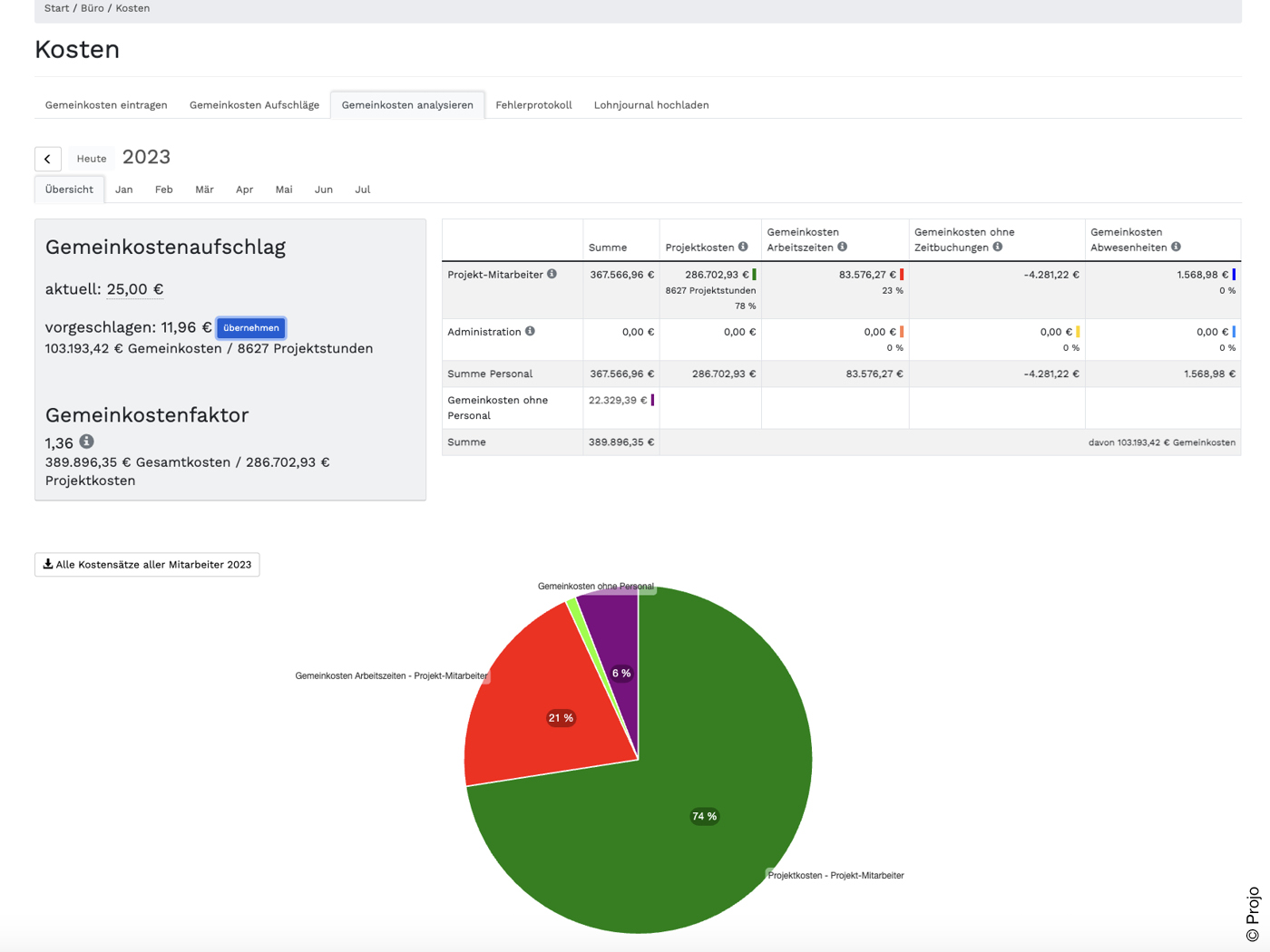Image resolution: width=1270 pixels, height=952 pixels.
Task: Click info icon next to Projektkosten header
Action: click(743, 247)
